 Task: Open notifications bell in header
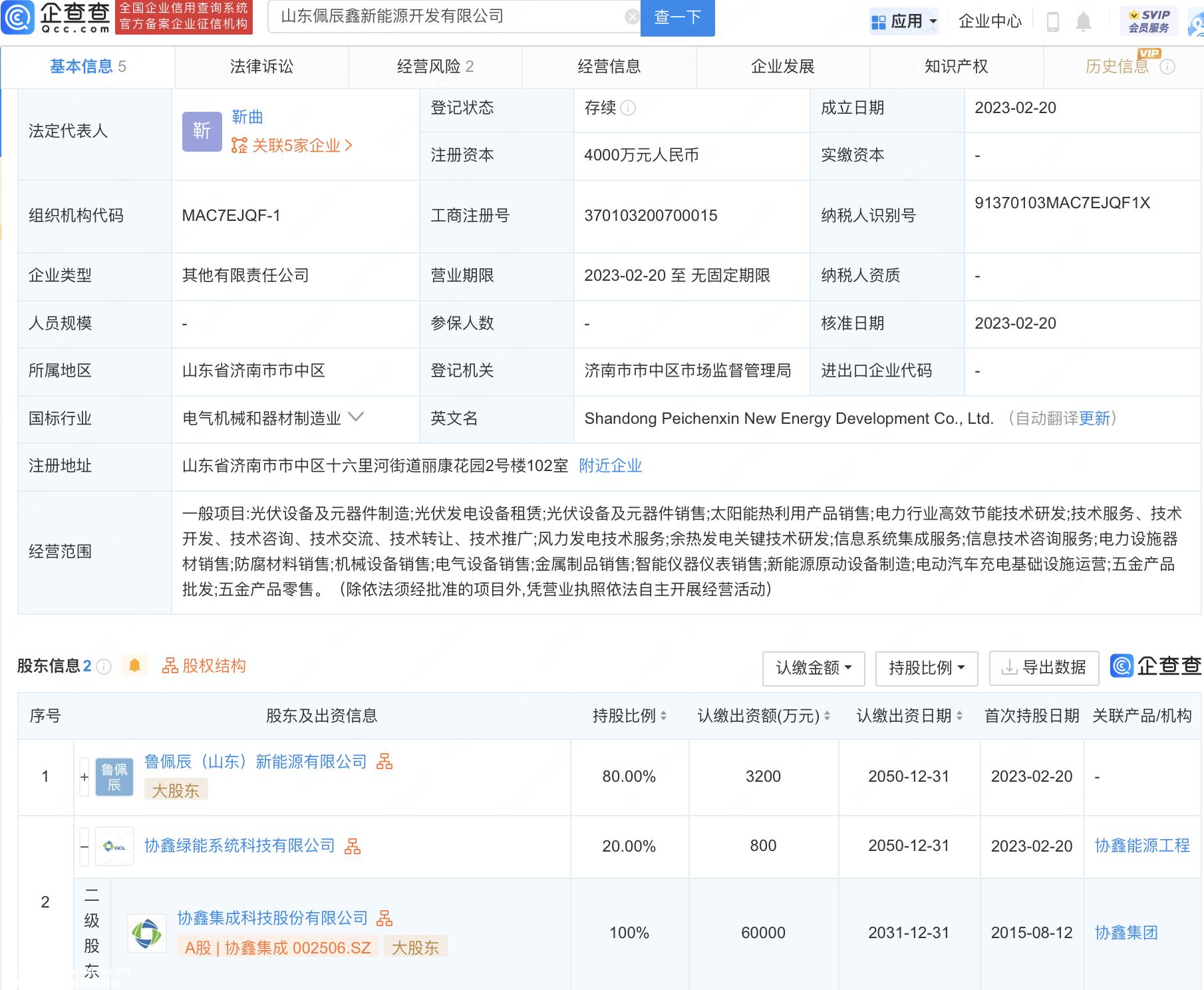click(x=1084, y=22)
